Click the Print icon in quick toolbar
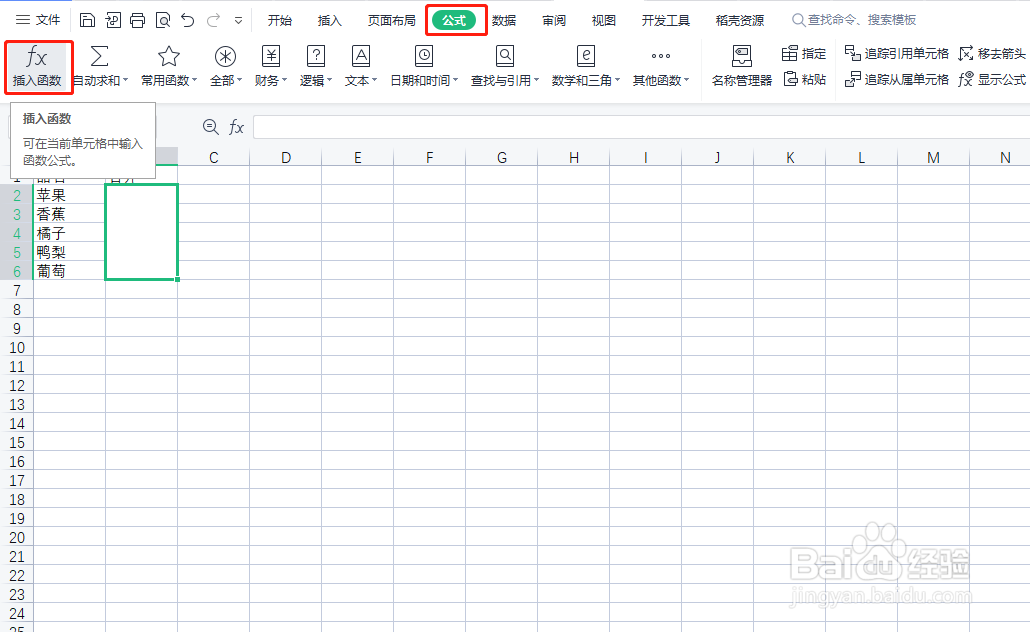This screenshot has height=632, width=1030. pyautogui.click(x=137, y=20)
